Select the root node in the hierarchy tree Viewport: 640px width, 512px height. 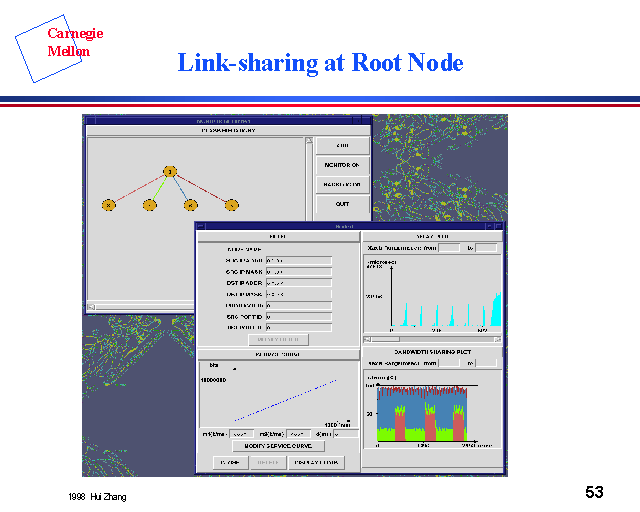[x=170, y=172]
